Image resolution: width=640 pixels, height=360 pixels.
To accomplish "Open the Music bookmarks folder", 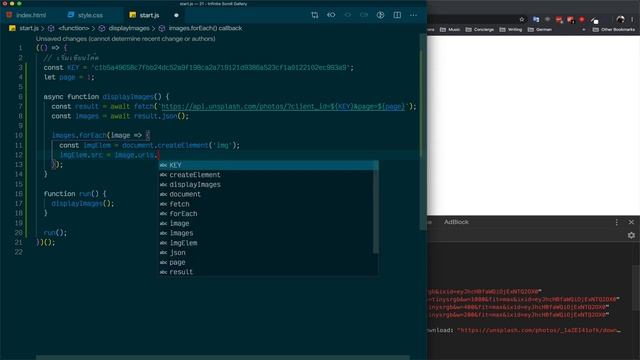I will (450, 29).
